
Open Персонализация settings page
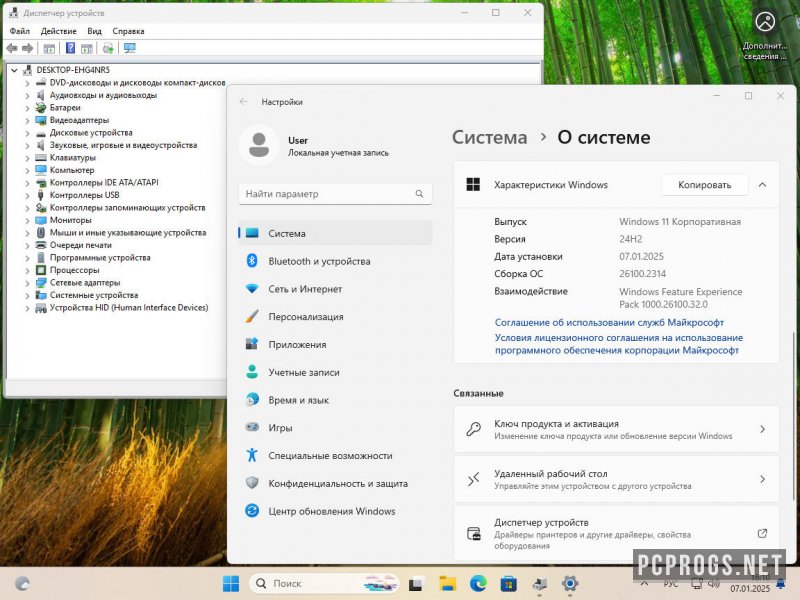click(335, 317)
